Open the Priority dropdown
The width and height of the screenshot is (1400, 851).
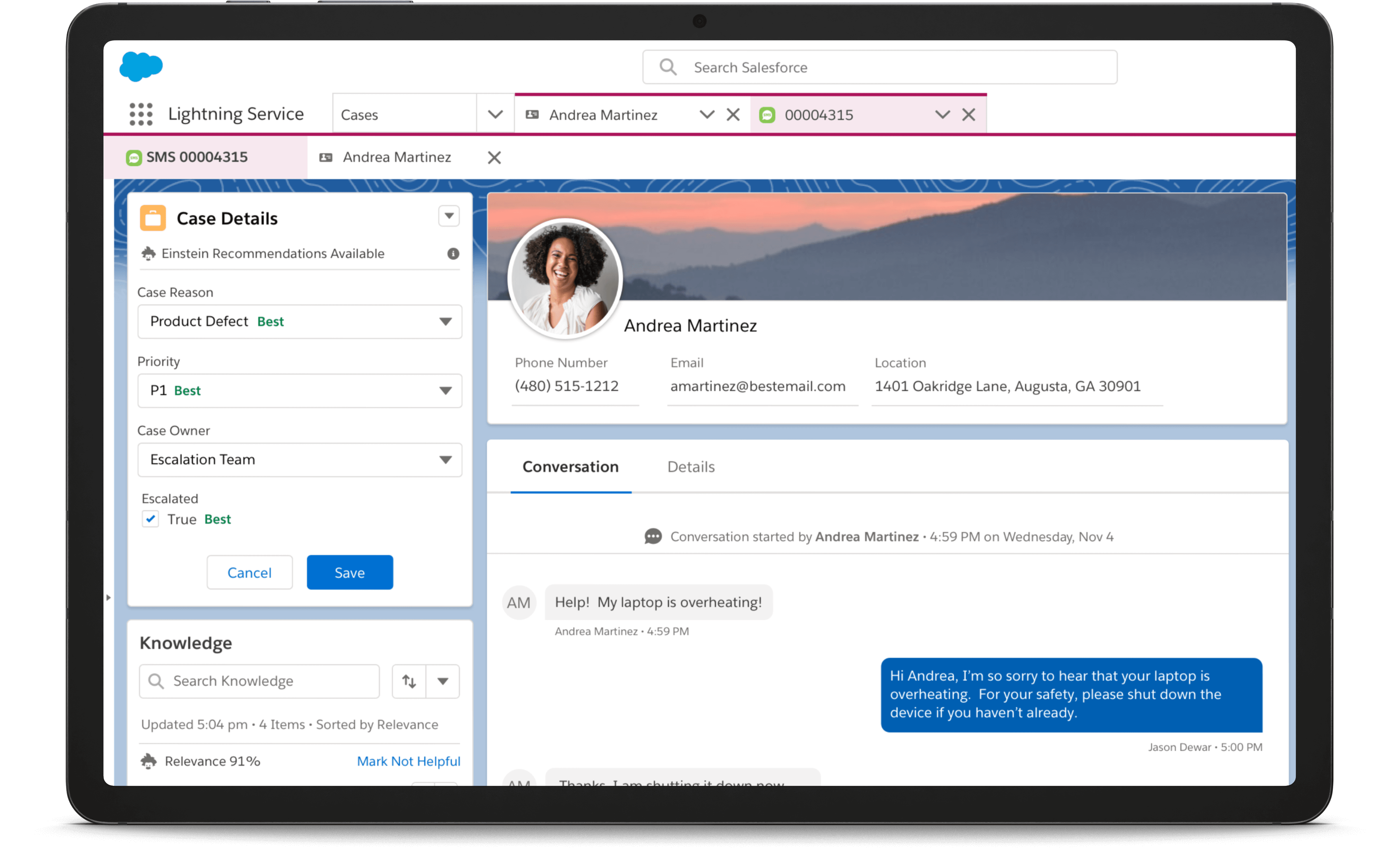[x=446, y=391]
